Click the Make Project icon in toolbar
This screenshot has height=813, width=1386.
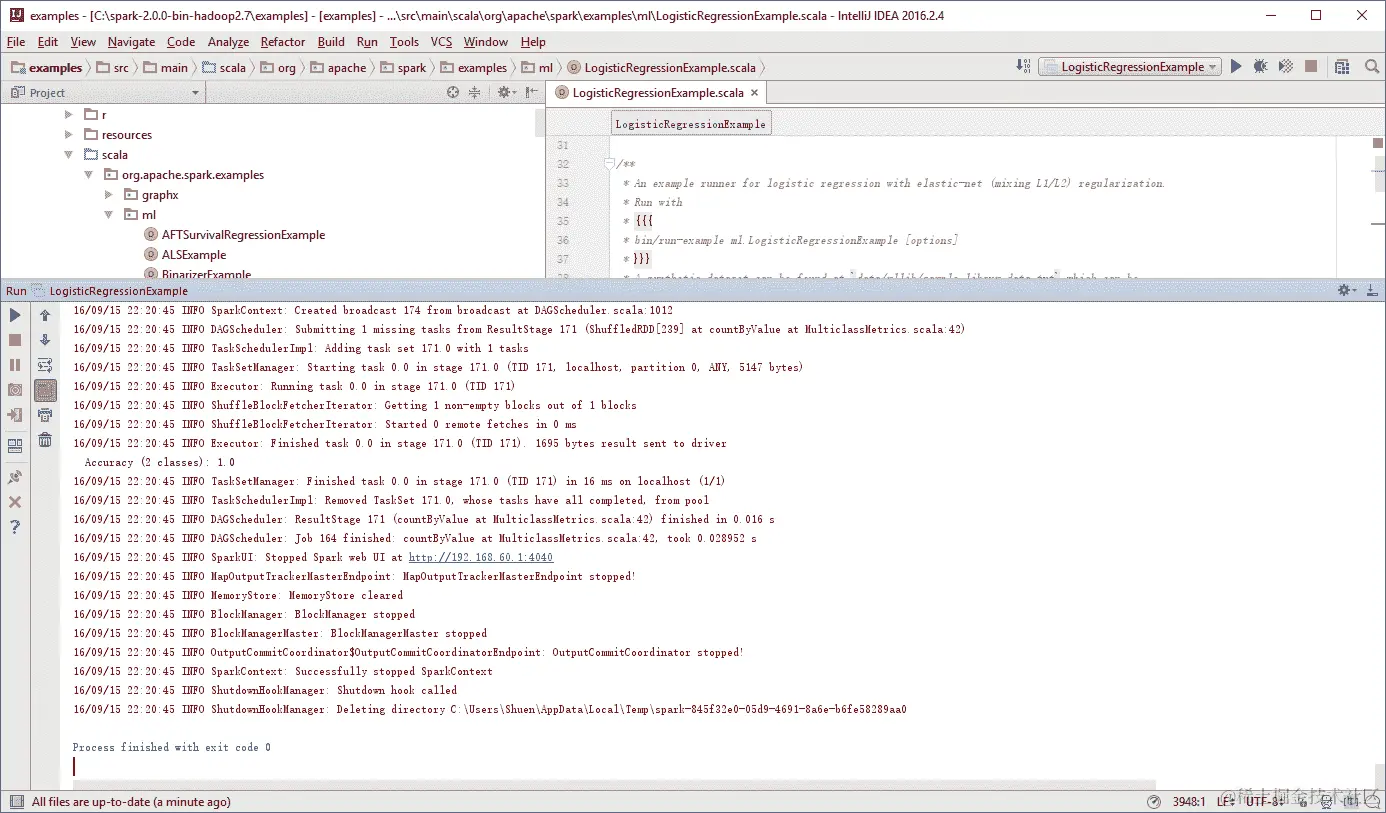click(x=1023, y=66)
